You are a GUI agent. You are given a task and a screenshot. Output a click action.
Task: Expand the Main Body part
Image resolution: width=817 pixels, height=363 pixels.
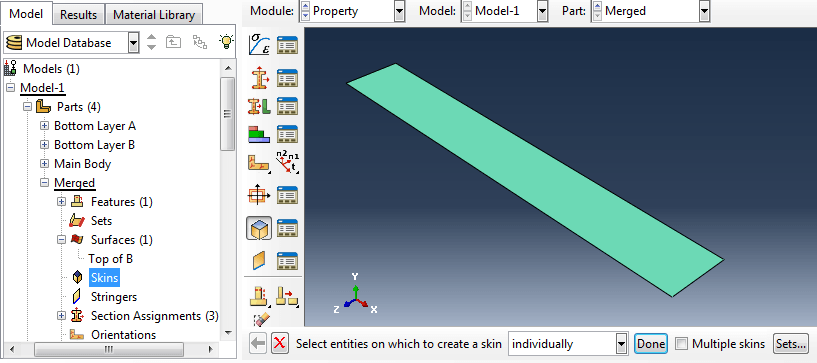coord(44,164)
